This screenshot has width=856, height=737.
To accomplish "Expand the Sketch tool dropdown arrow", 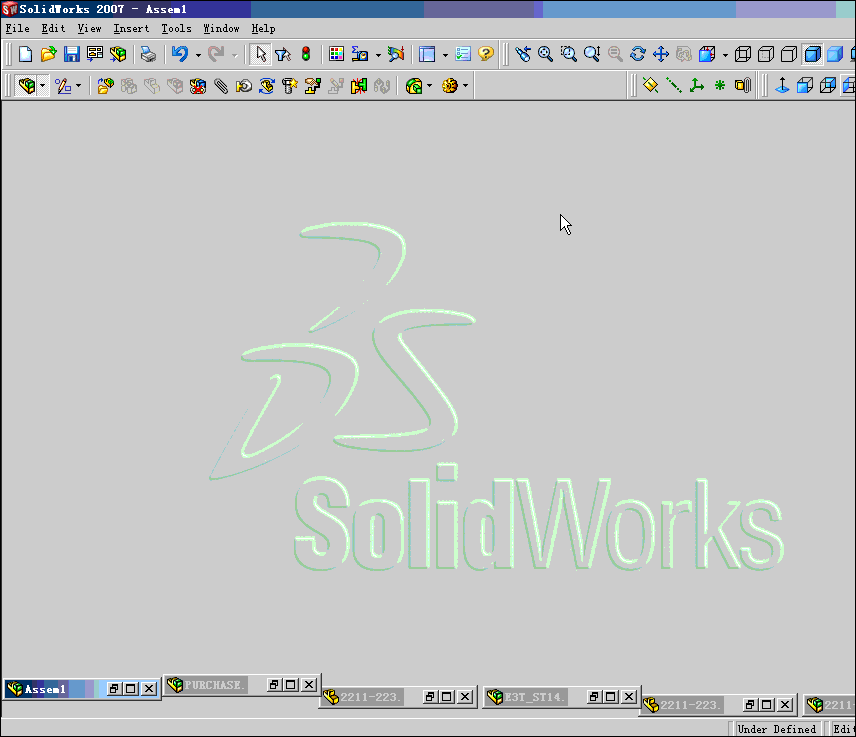I will [79, 86].
